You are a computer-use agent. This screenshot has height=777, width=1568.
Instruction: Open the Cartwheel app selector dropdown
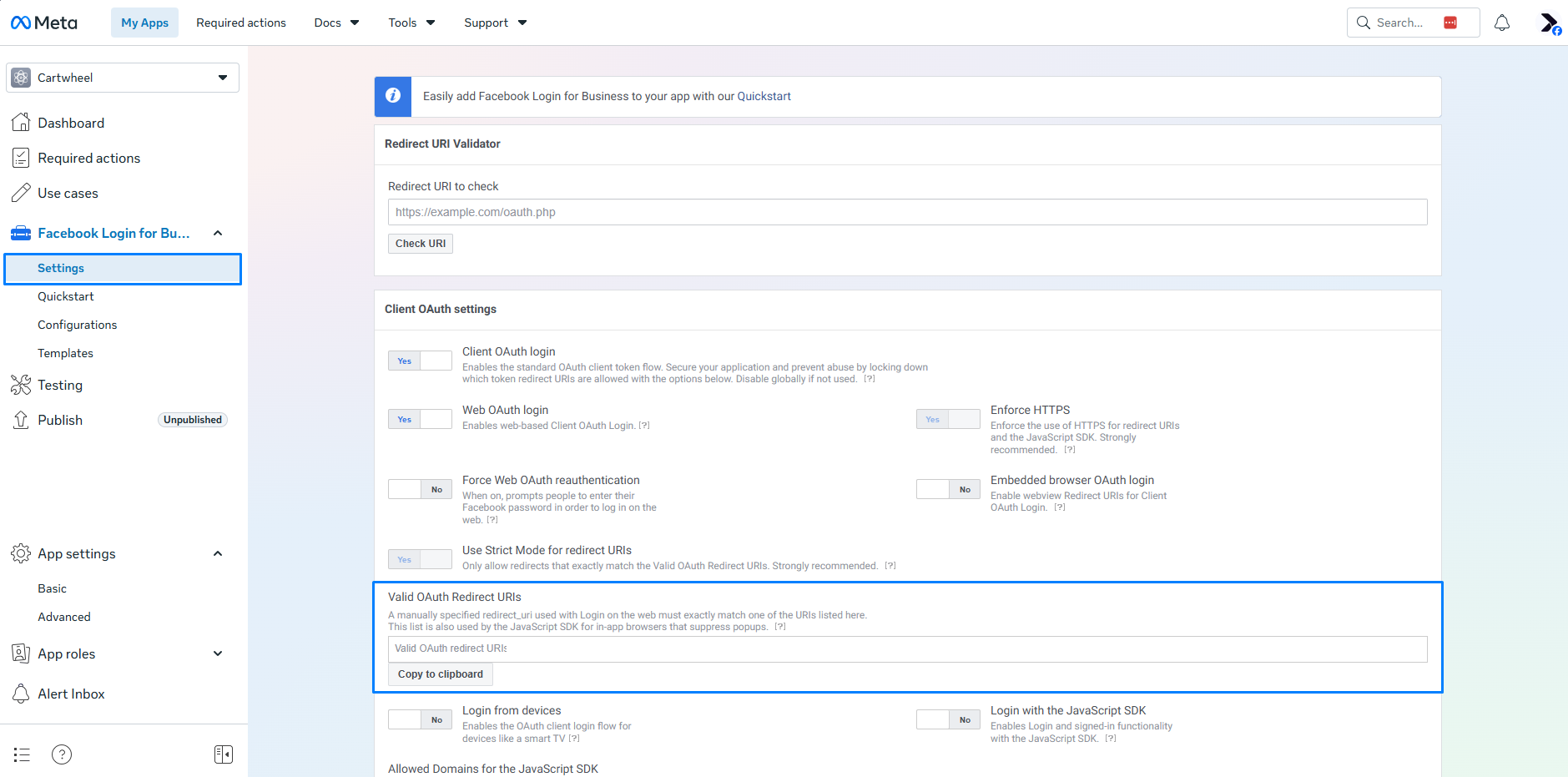click(x=123, y=78)
